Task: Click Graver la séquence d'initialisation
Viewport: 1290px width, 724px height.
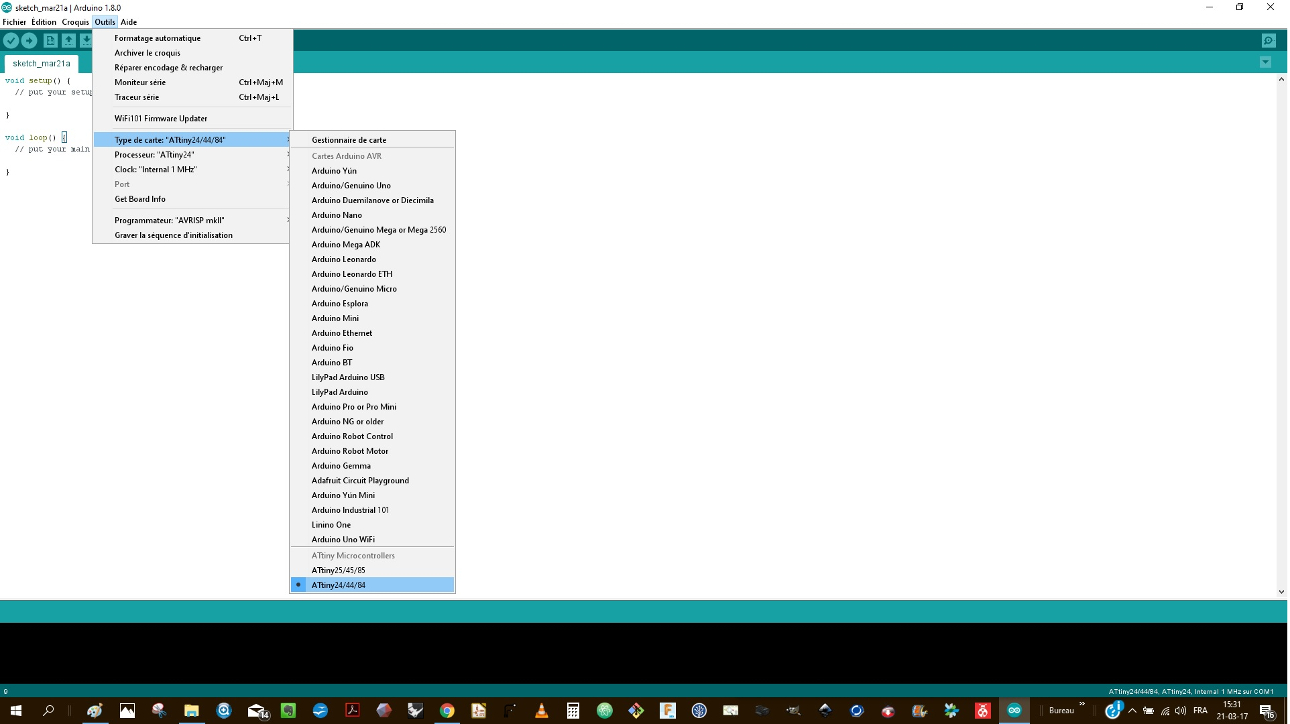Action: click(193, 235)
